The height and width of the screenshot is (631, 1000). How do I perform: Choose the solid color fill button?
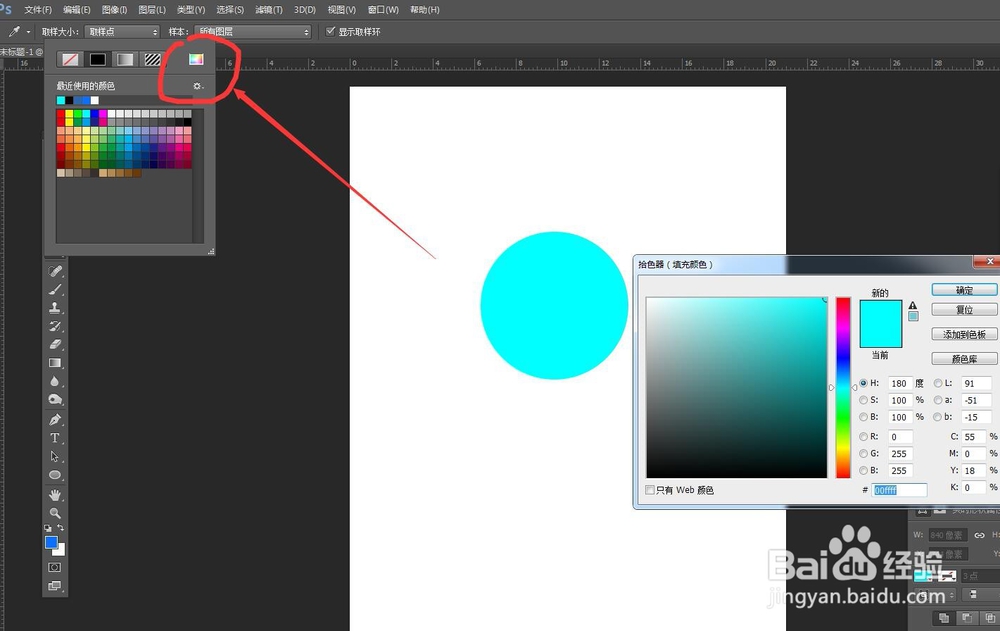click(x=98, y=59)
